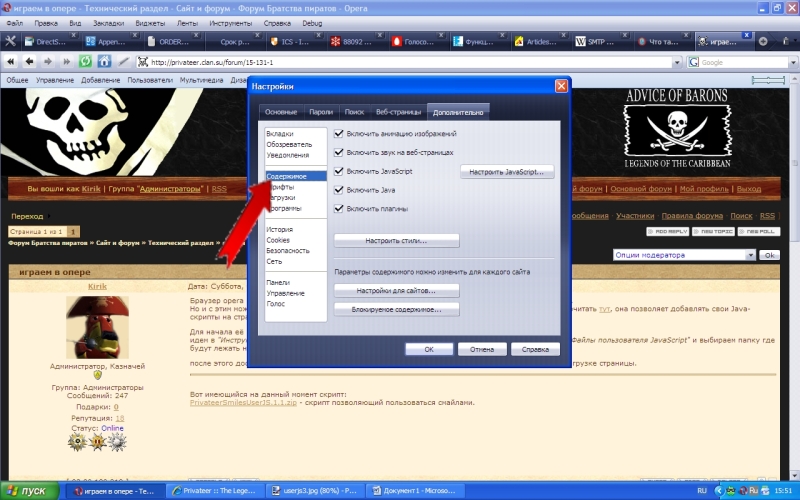This screenshot has height=500, width=800.
Task: Toggle Включить Java checkbox
Action: click(338, 190)
